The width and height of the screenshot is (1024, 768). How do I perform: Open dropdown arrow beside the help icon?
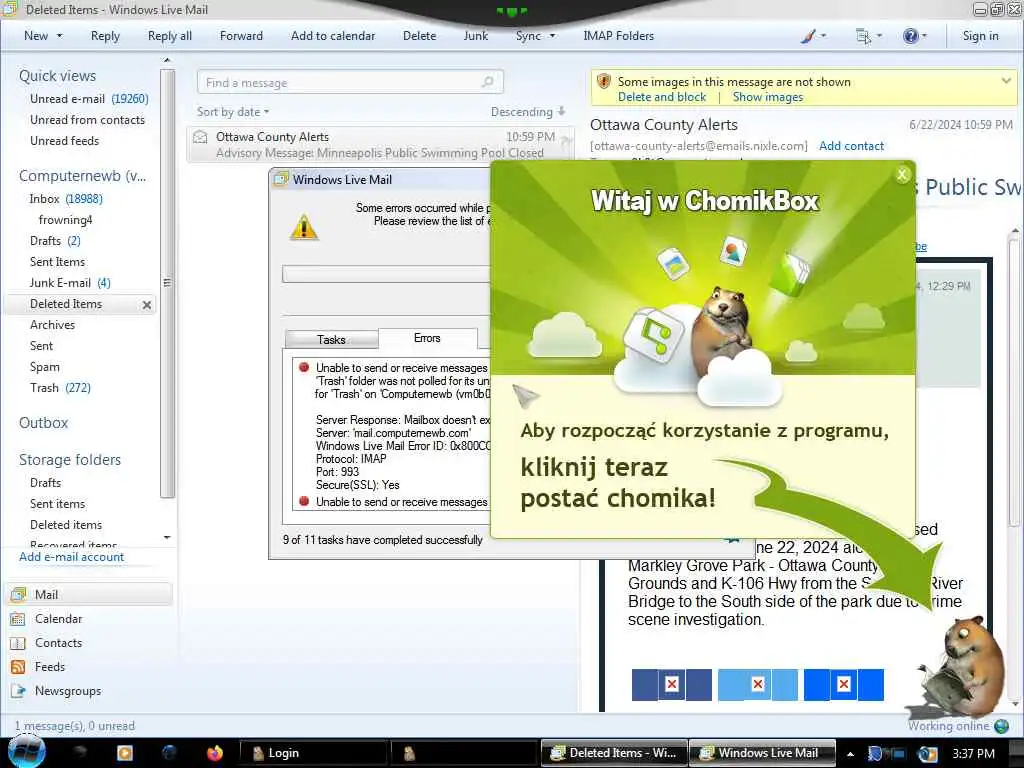tap(923, 36)
